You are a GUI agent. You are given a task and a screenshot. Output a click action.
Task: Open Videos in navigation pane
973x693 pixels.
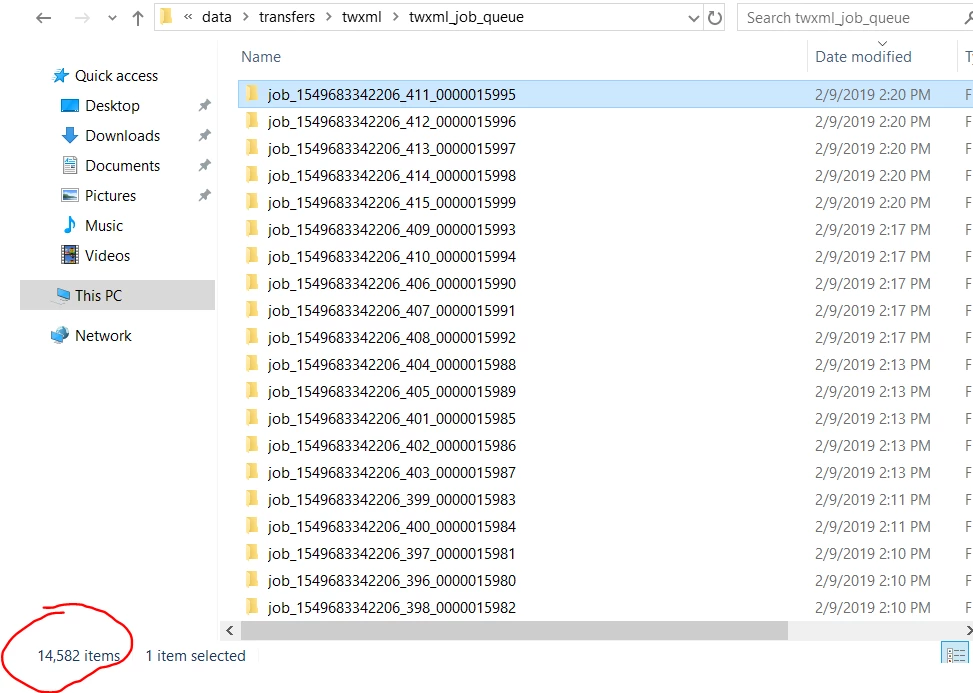pyautogui.click(x=107, y=256)
